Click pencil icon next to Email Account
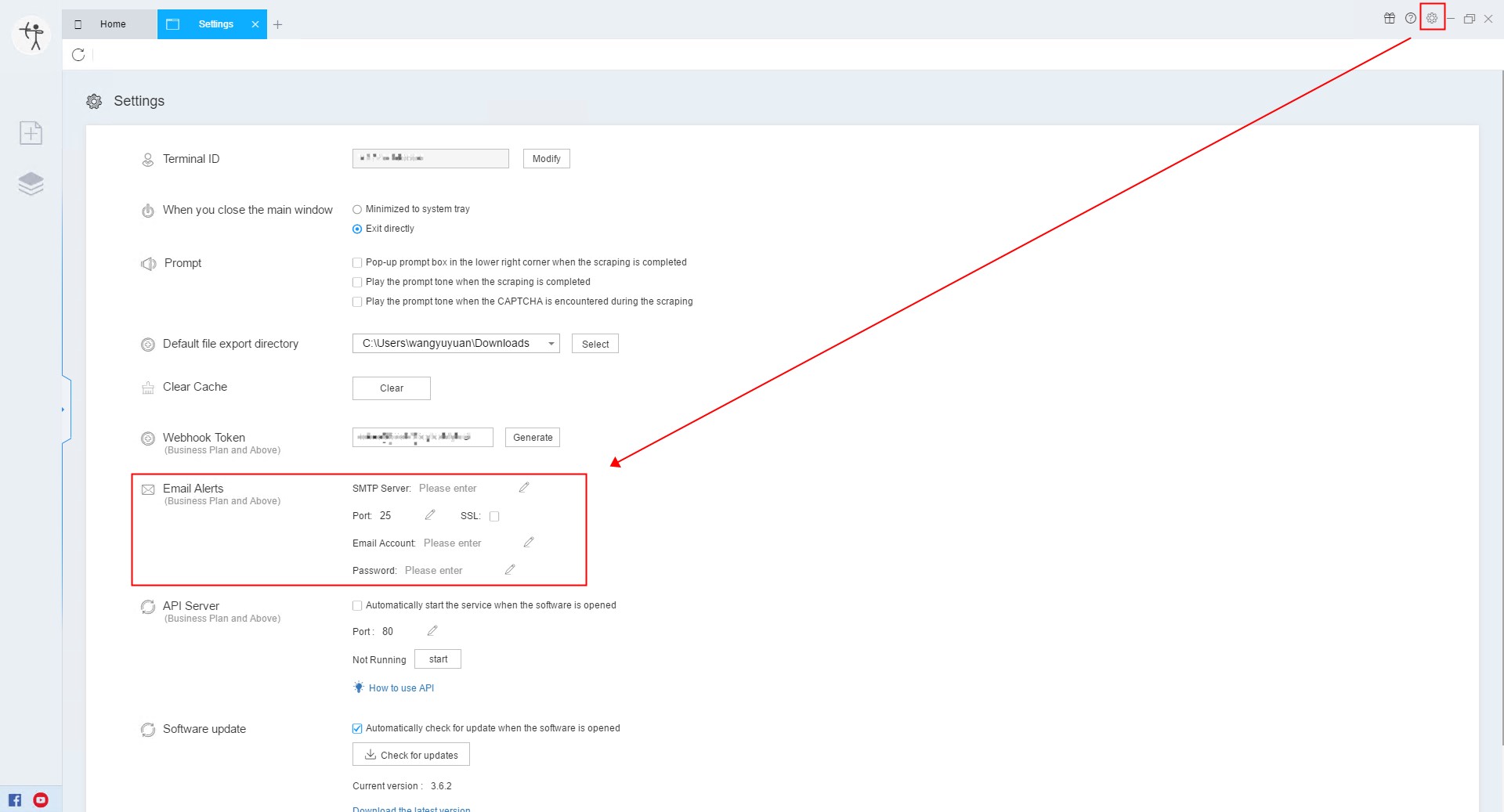The image size is (1504, 812). click(529, 543)
